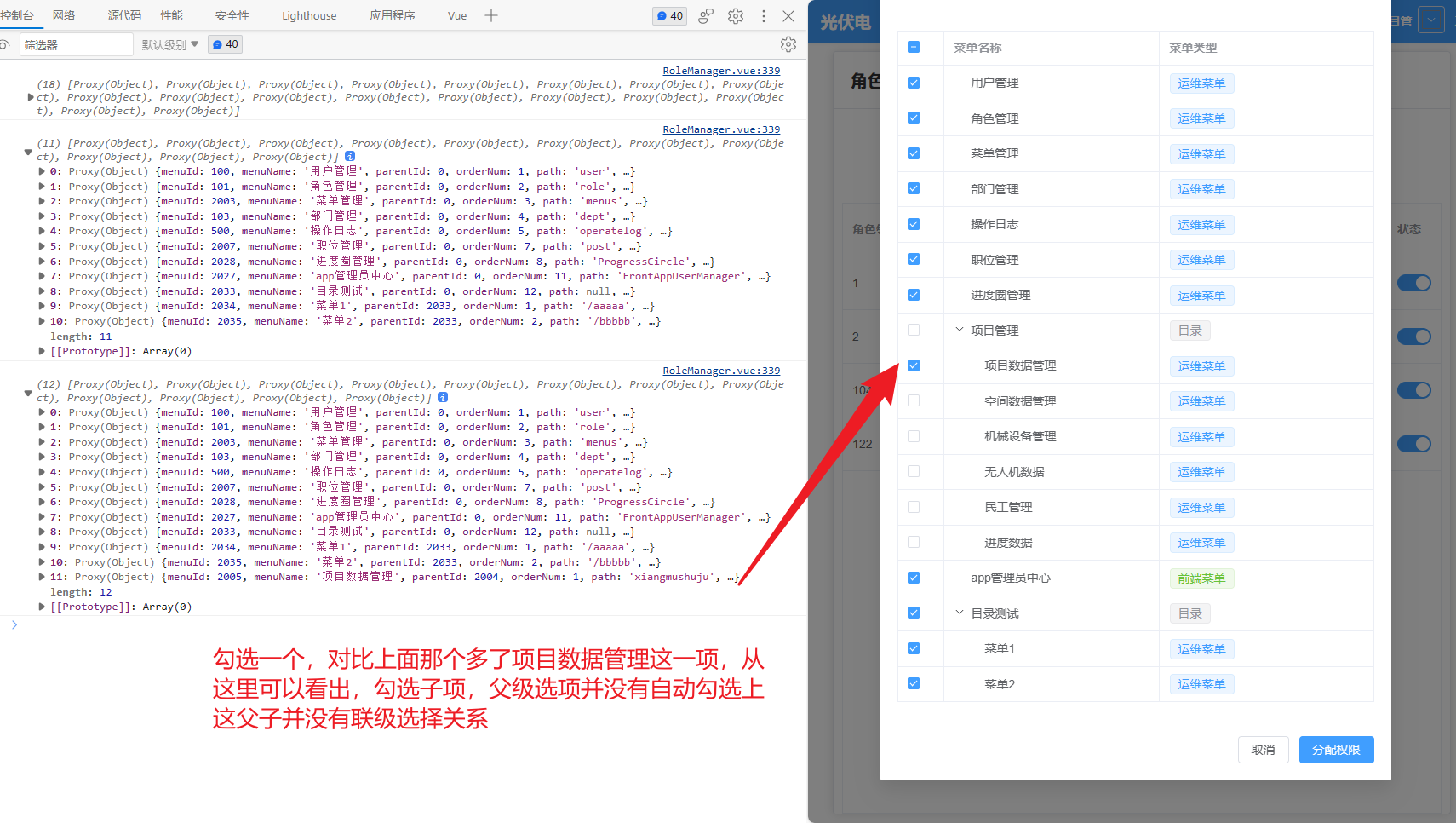
Task: Collapse the 项目管理 tree row
Action: coord(960,330)
